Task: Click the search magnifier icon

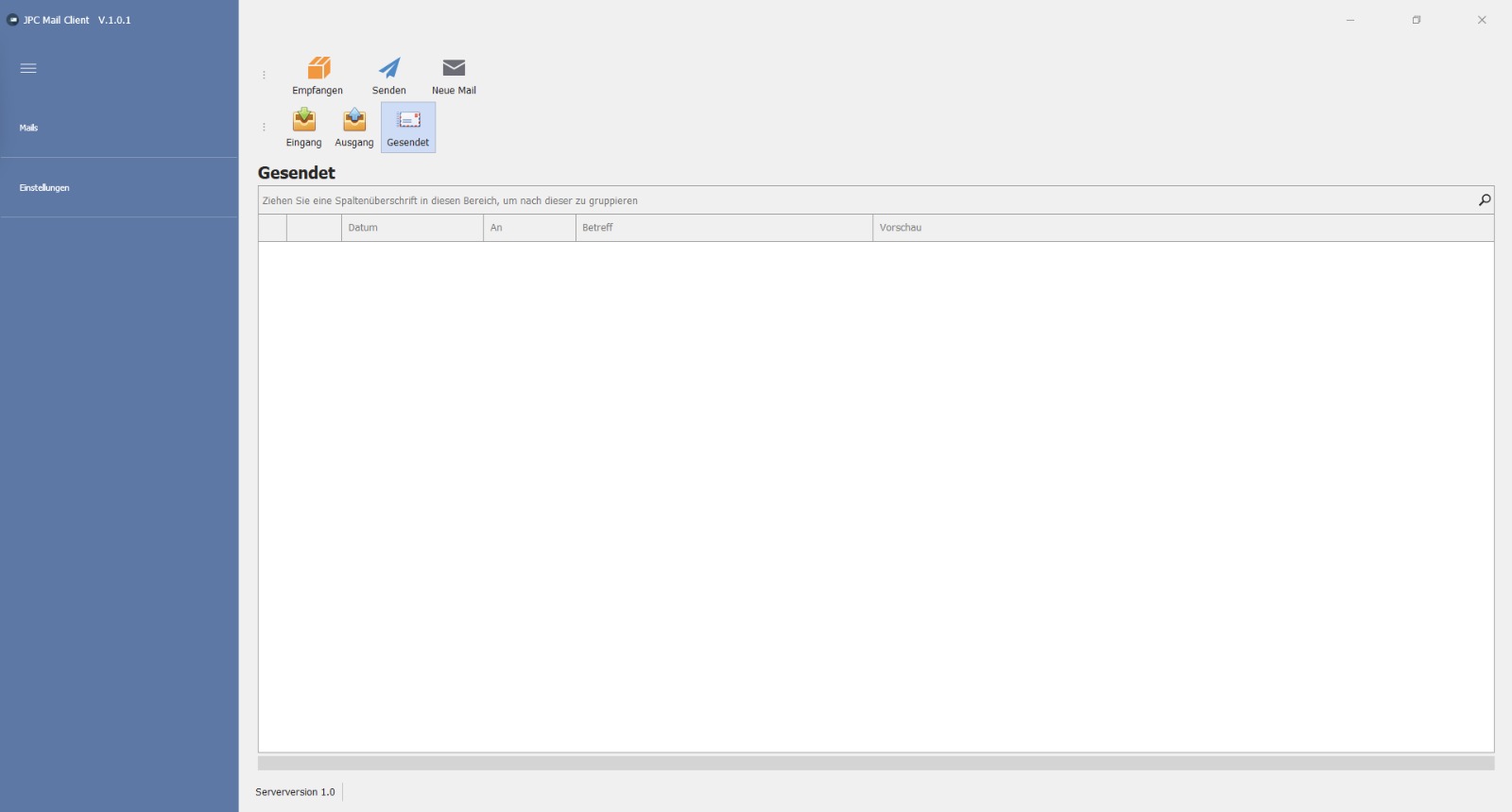Action: click(x=1484, y=200)
